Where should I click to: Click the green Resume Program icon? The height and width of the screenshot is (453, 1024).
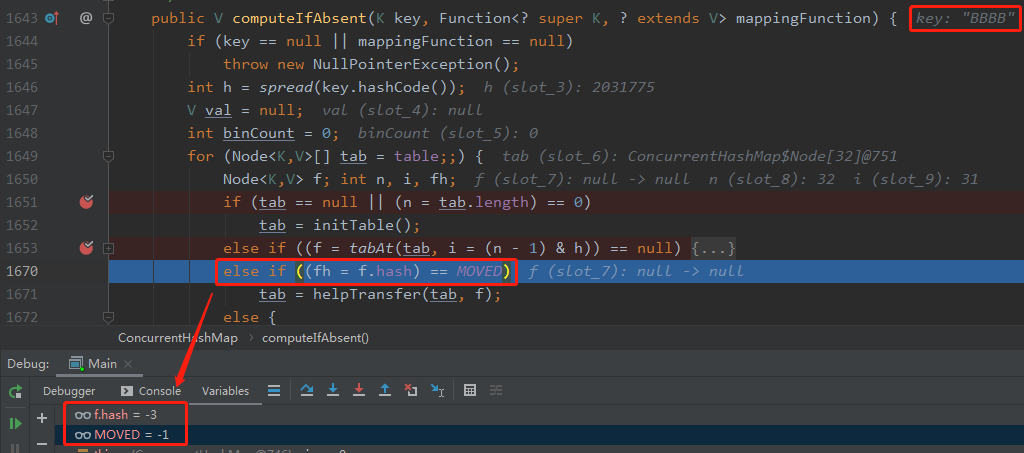coord(15,423)
